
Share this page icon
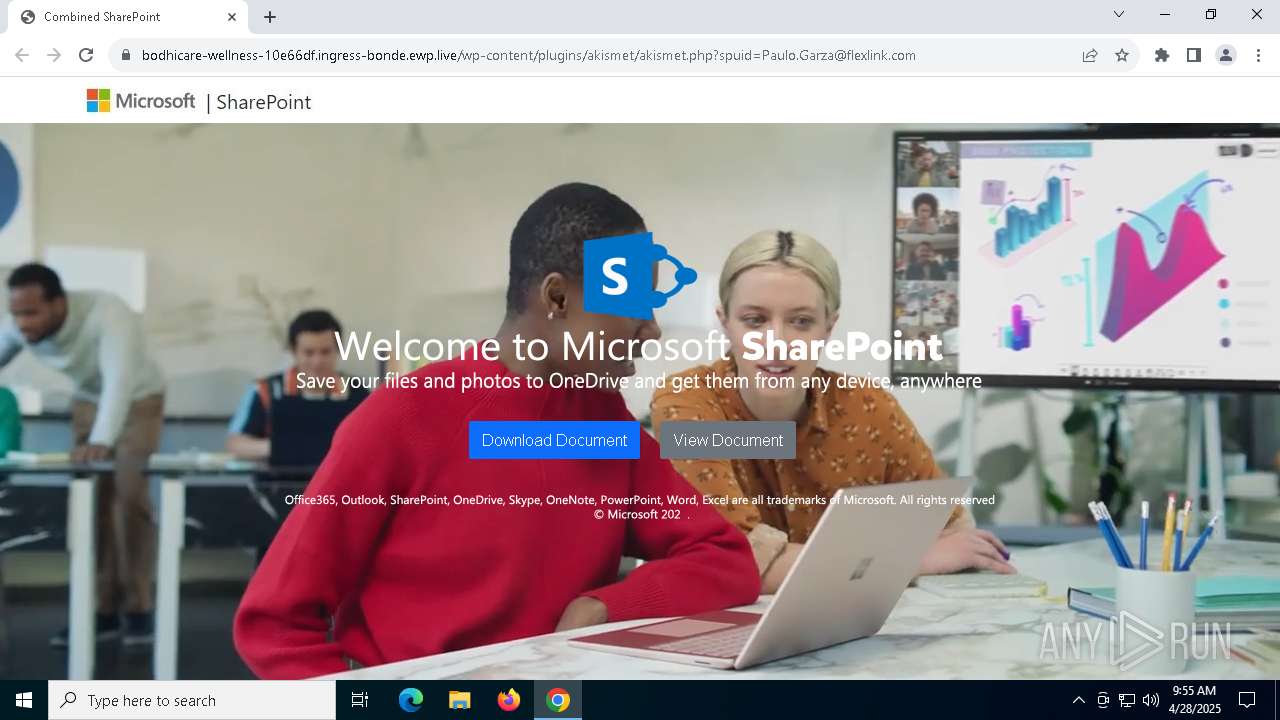[1090, 55]
